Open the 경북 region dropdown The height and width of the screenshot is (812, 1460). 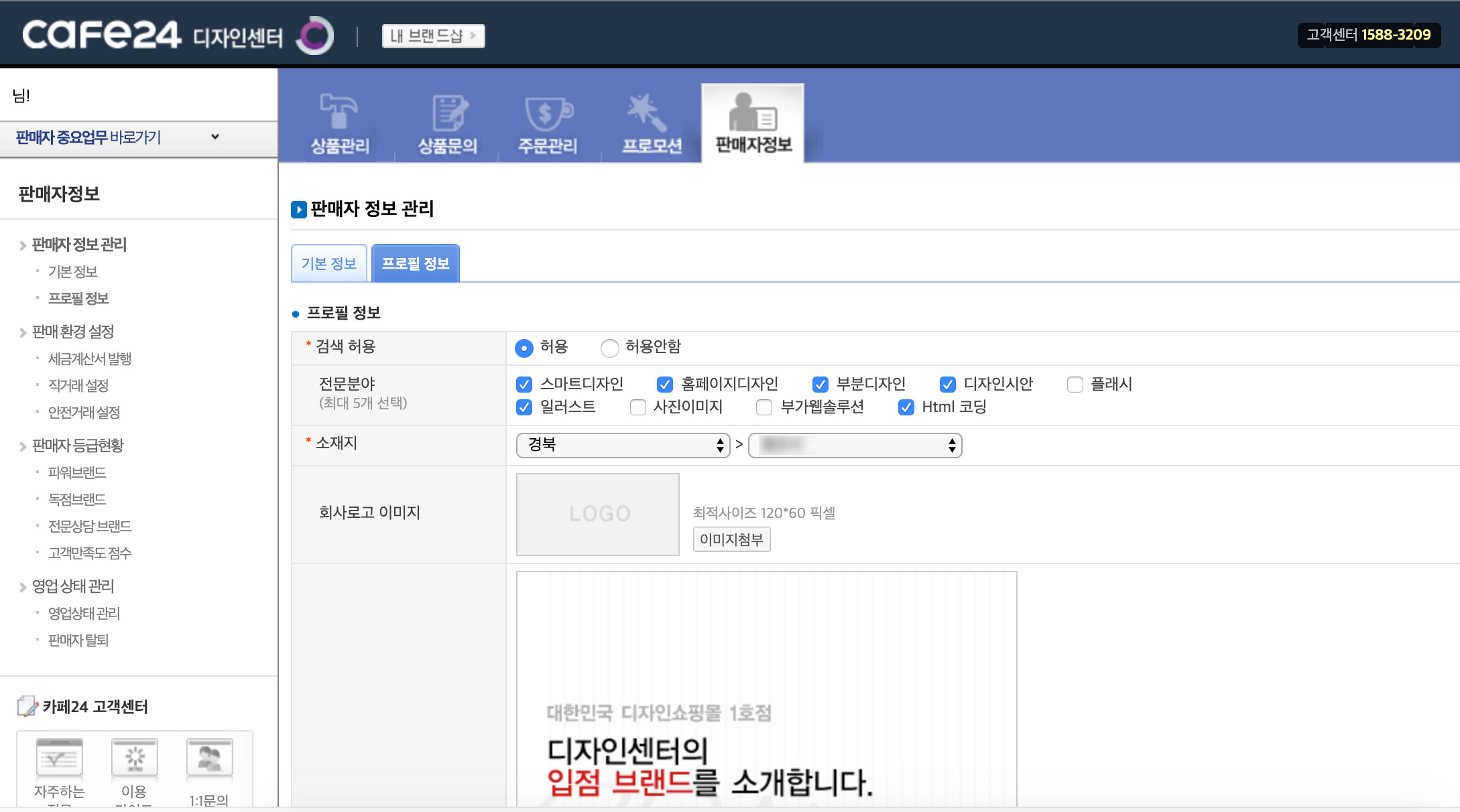623,445
